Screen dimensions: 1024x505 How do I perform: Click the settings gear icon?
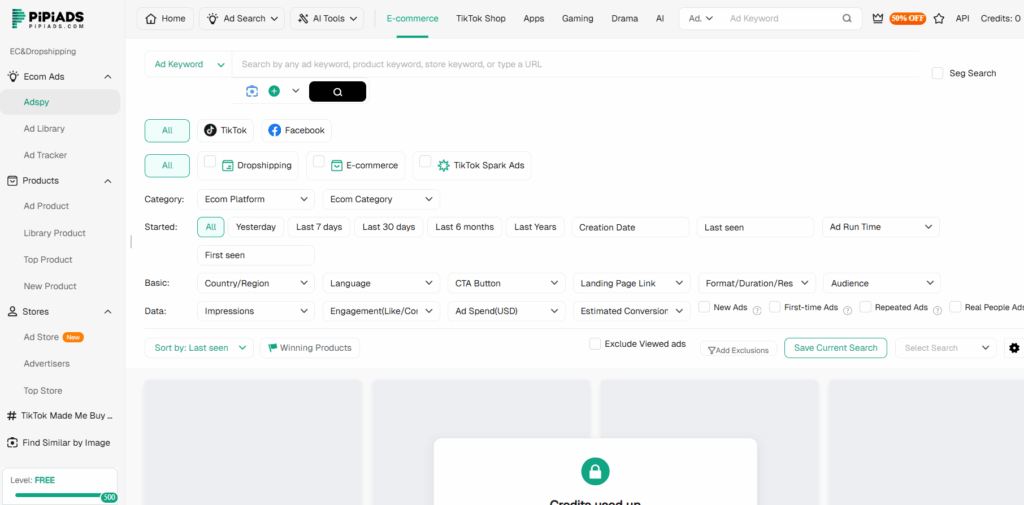click(1014, 348)
